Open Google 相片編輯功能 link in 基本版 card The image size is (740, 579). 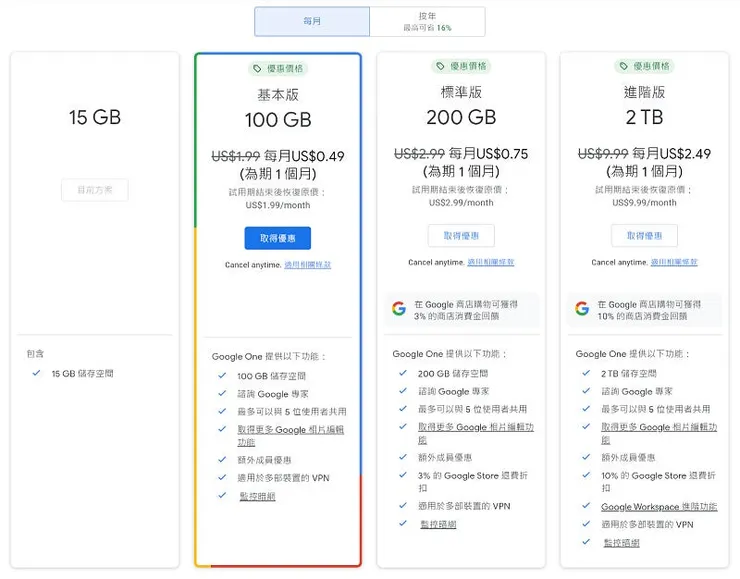290,436
